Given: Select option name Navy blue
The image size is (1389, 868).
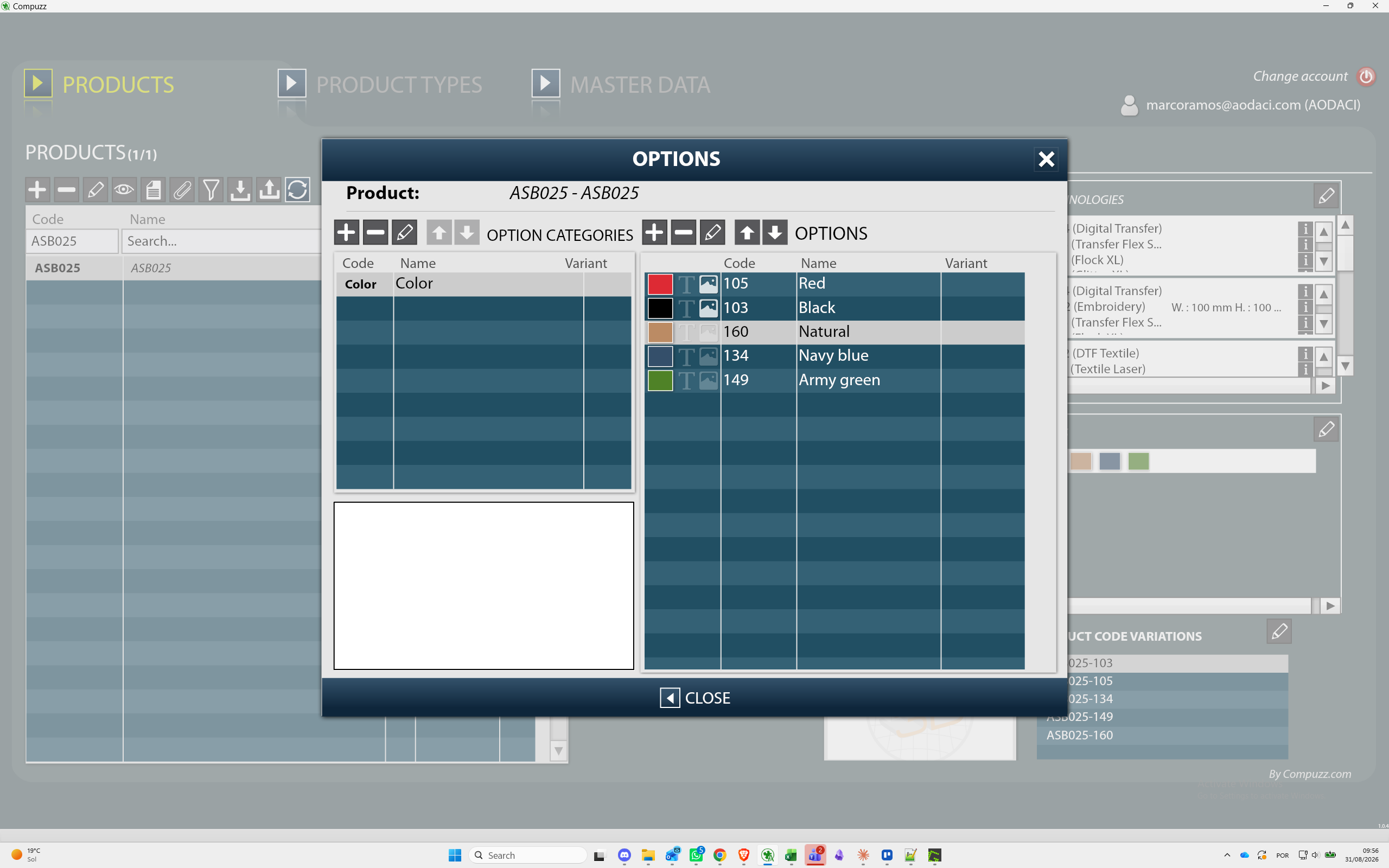Looking at the screenshot, I should [x=833, y=355].
